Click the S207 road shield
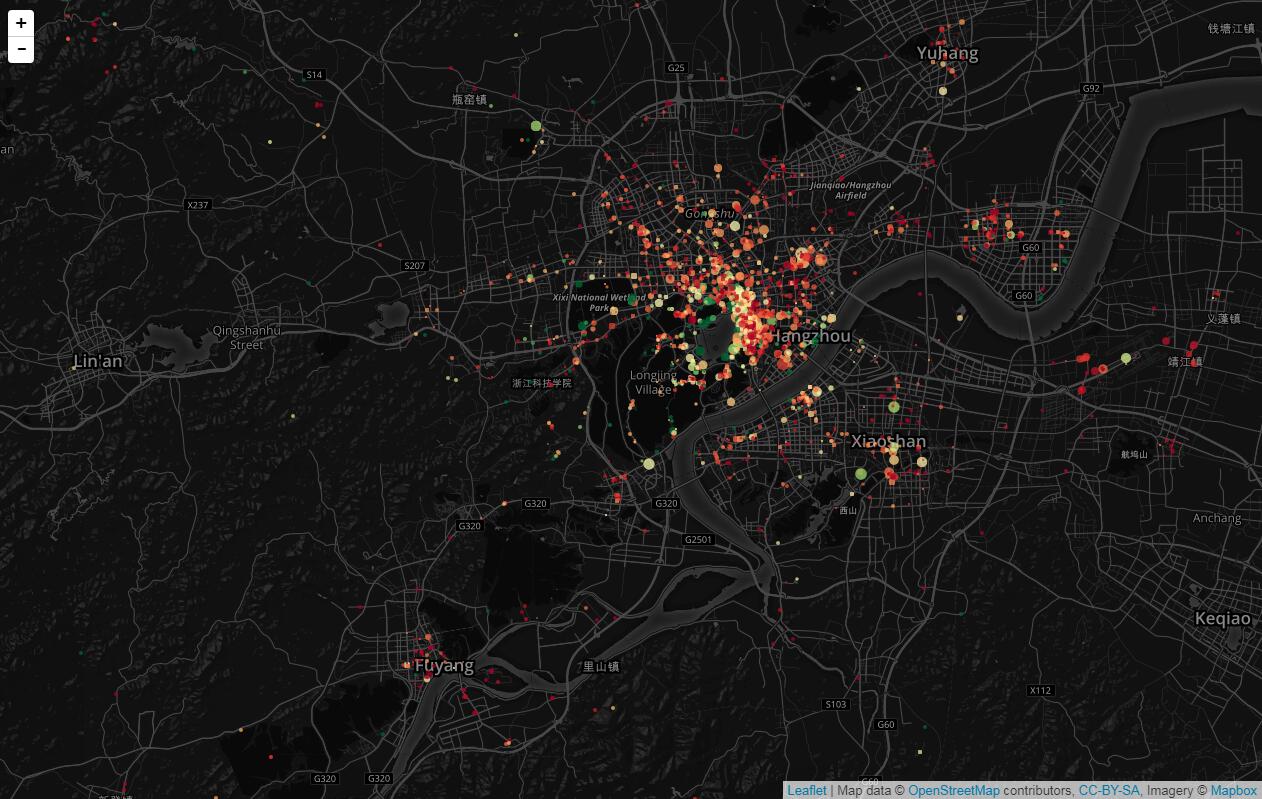The image size is (1262, 799). pyautogui.click(x=414, y=265)
